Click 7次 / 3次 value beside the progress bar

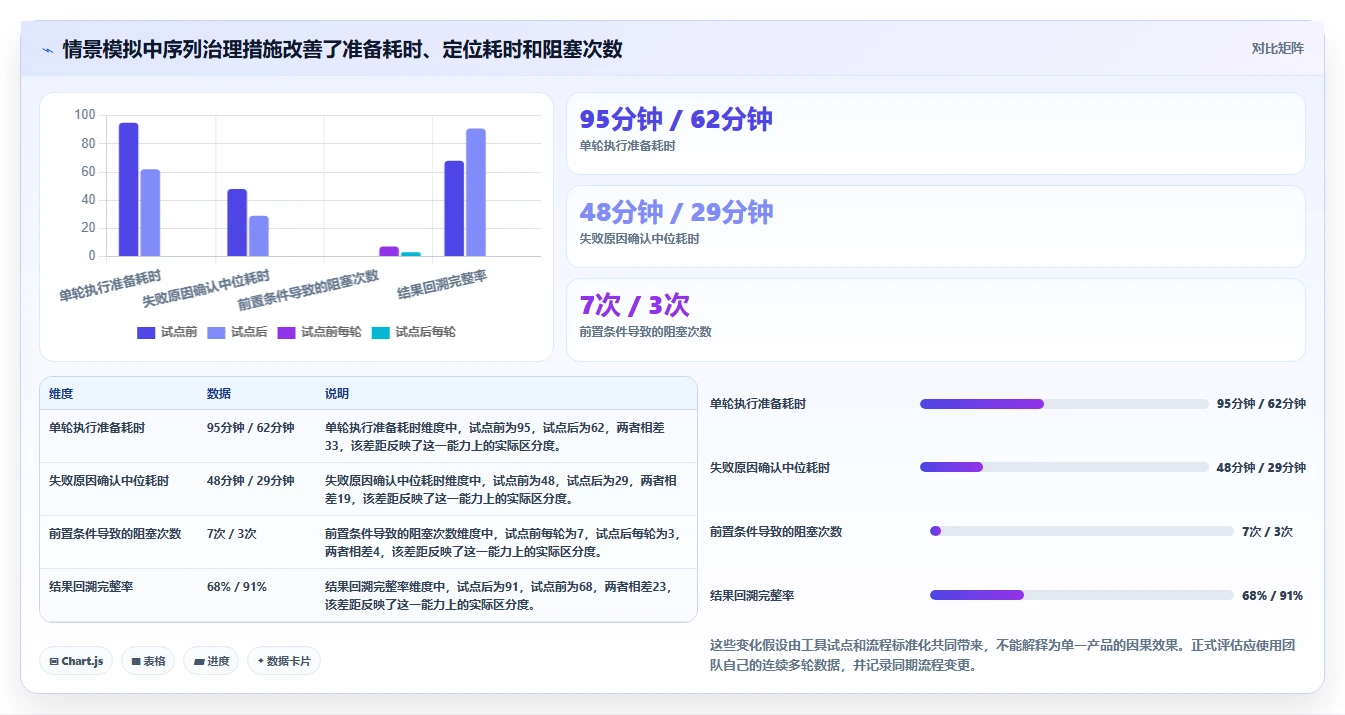(x=1267, y=531)
